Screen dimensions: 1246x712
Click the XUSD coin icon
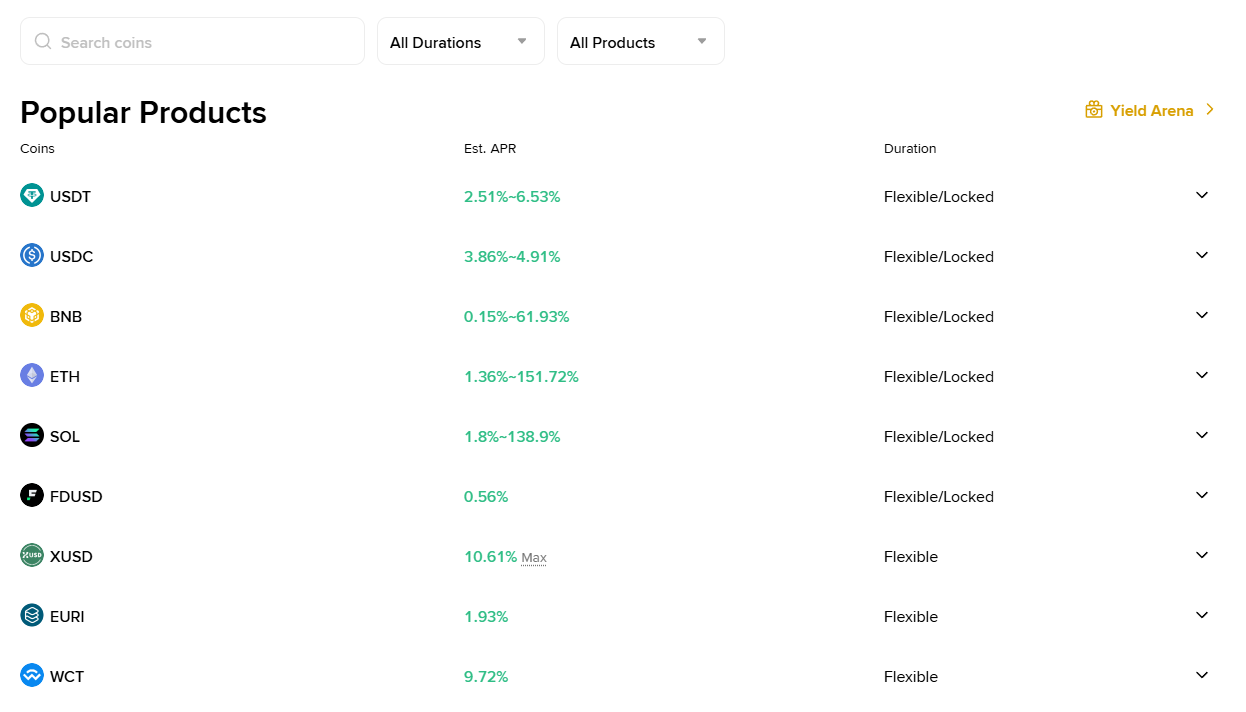(31, 555)
